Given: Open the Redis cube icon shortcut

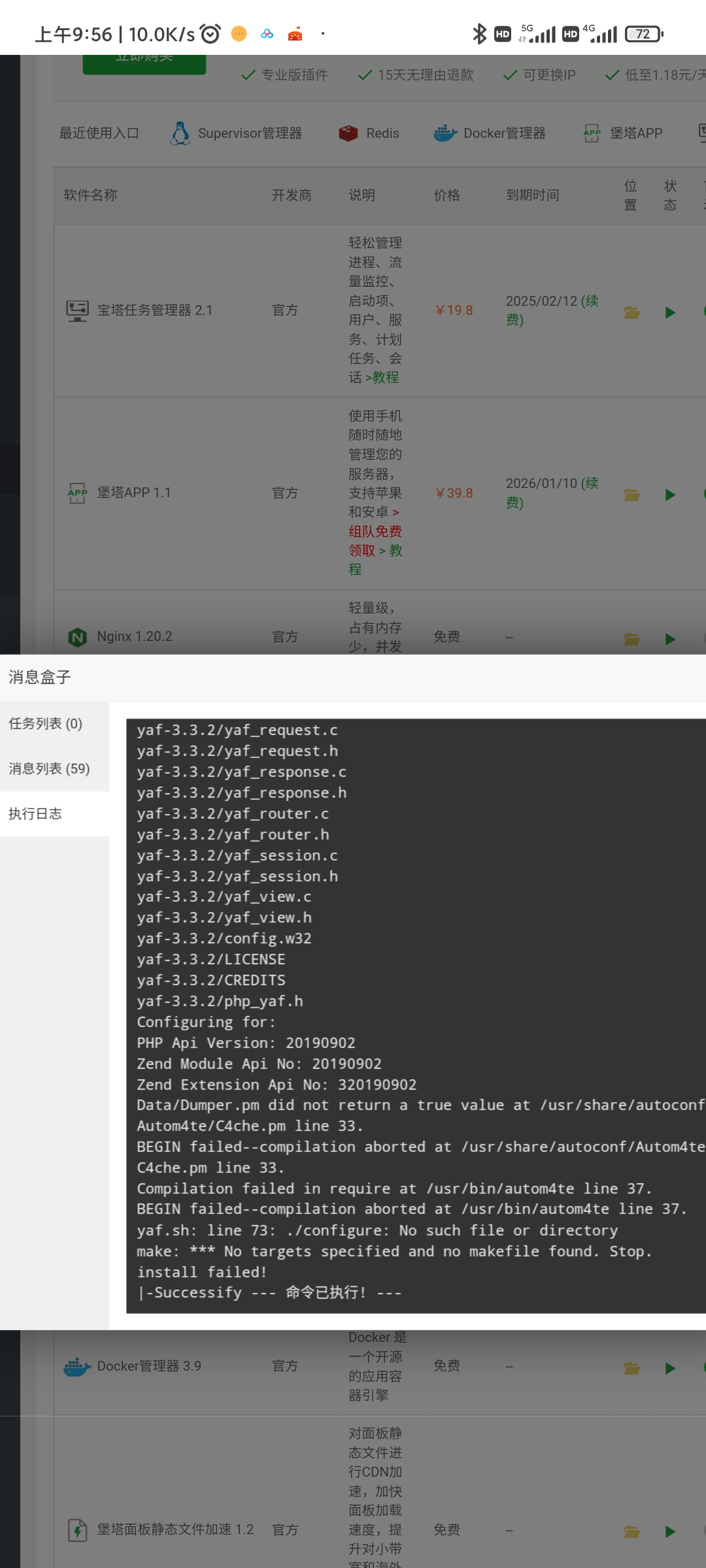Looking at the screenshot, I should coord(348,133).
